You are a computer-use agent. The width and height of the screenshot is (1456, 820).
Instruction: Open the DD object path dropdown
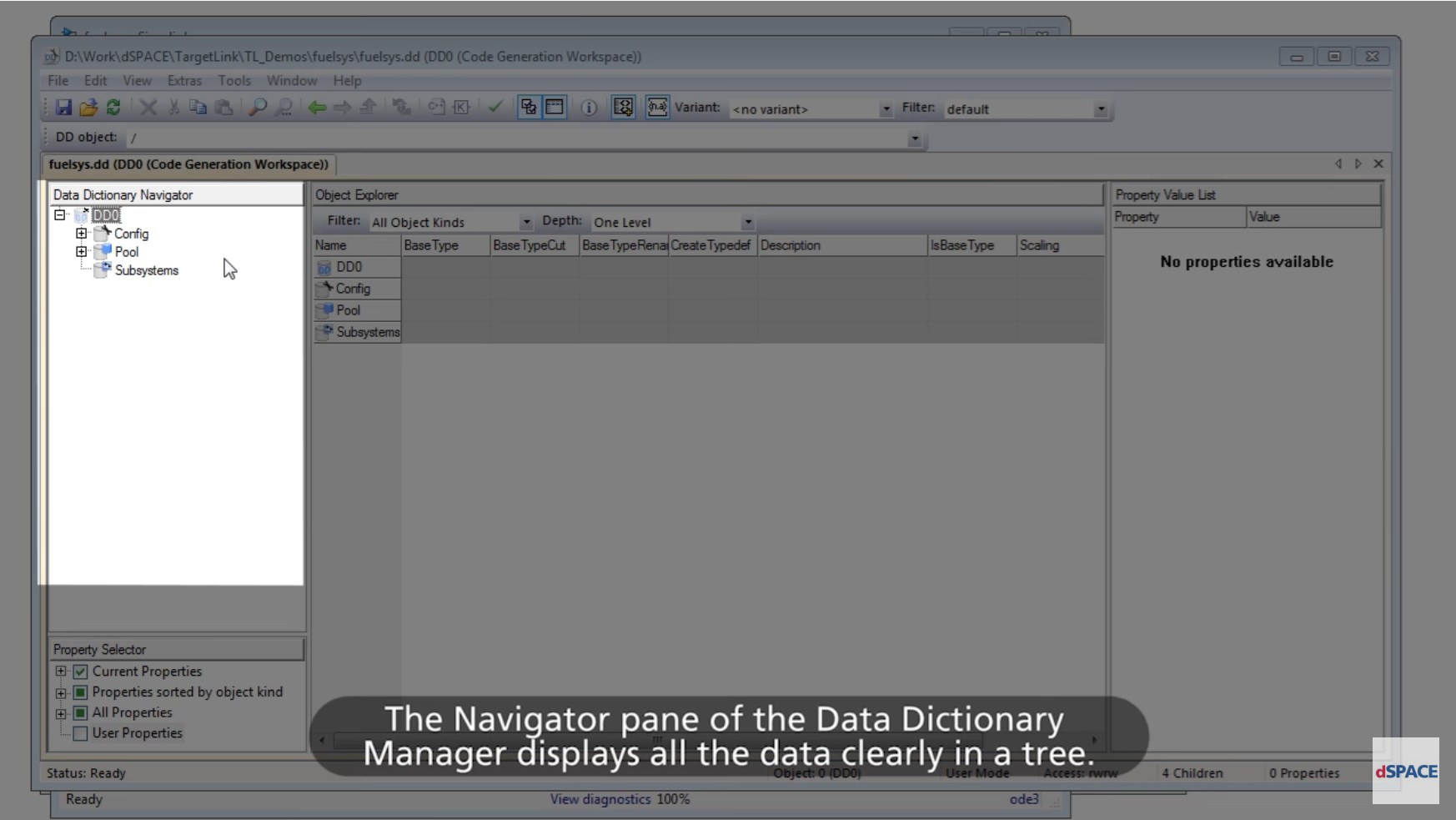[915, 138]
